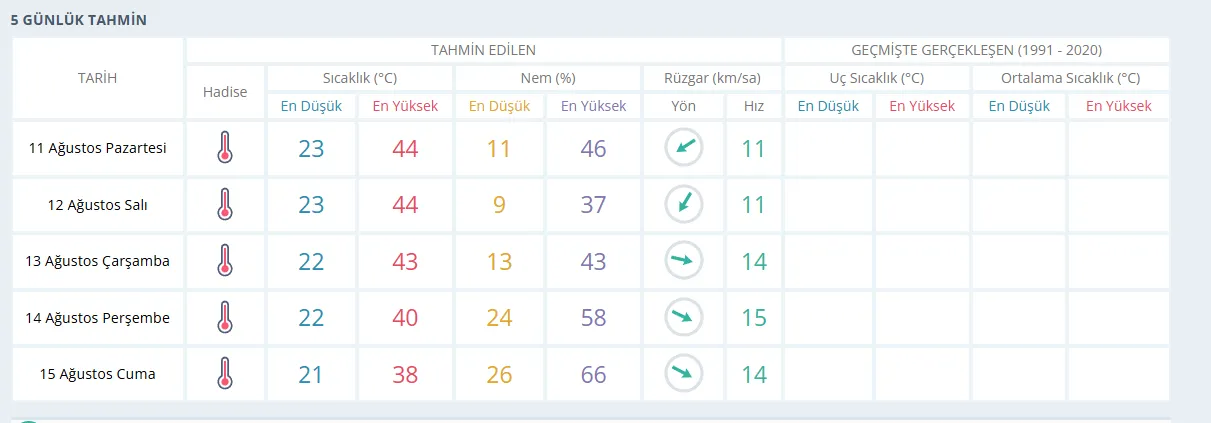Image resolution: width=1211 pixels, height=423 pixels.
Task: Click the 13 Ağustos Çarşamba date cell
Action: [98, 261]
